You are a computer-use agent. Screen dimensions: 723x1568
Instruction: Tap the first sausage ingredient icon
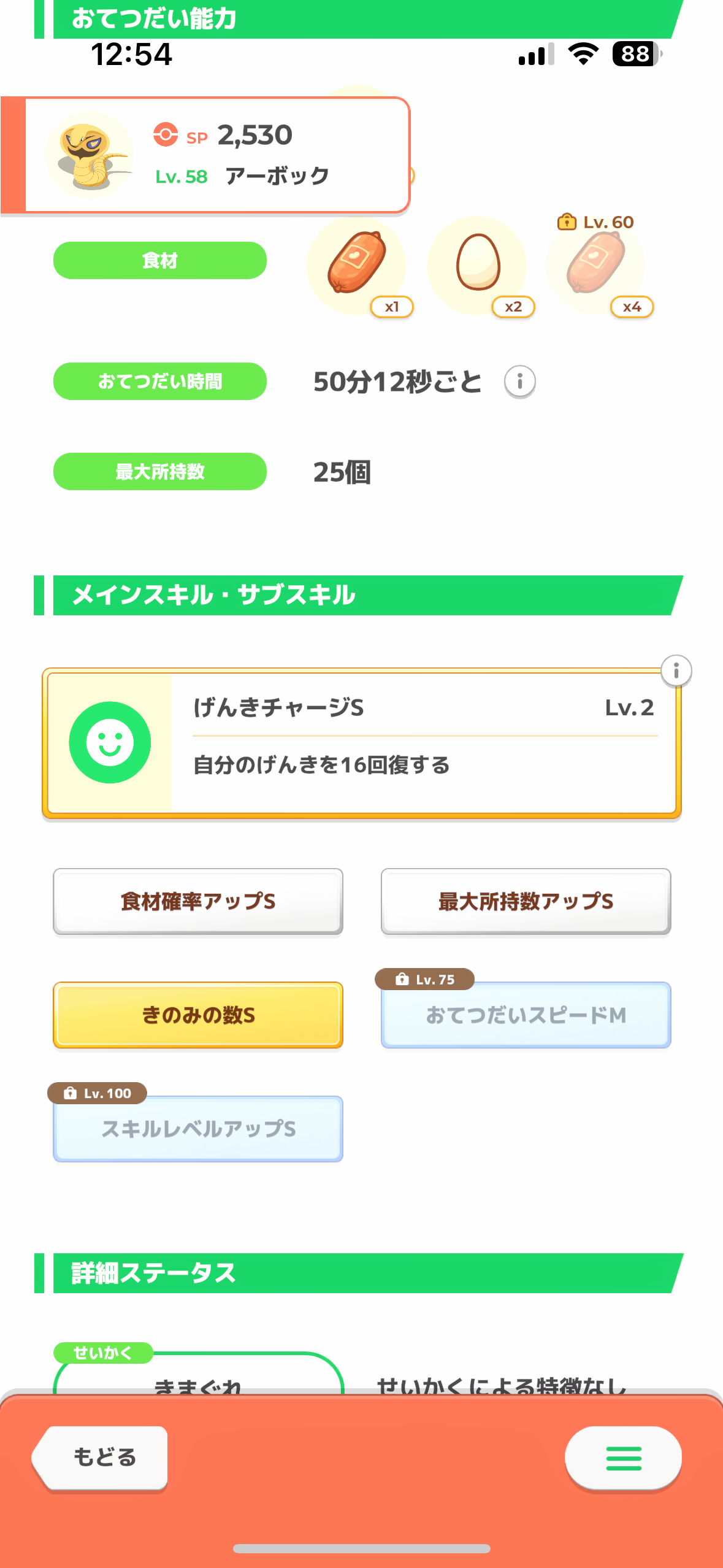tap(356, 263)
